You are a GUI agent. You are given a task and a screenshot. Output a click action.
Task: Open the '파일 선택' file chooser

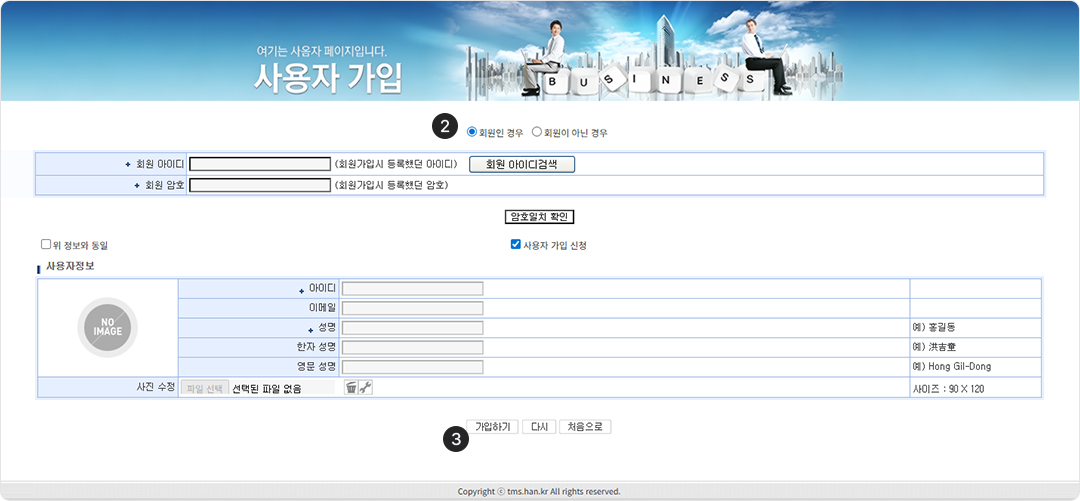point(204,388)
